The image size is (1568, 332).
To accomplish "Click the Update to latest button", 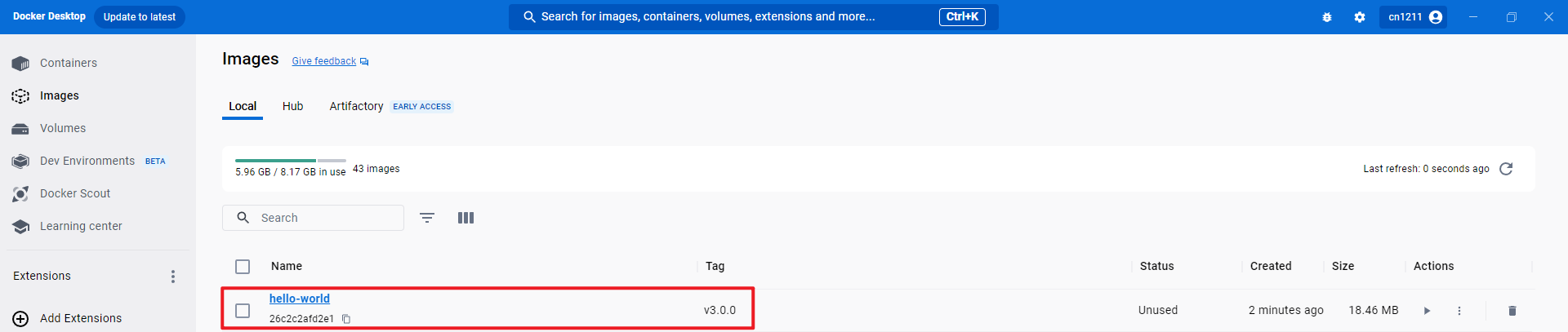I will (139, 17).
